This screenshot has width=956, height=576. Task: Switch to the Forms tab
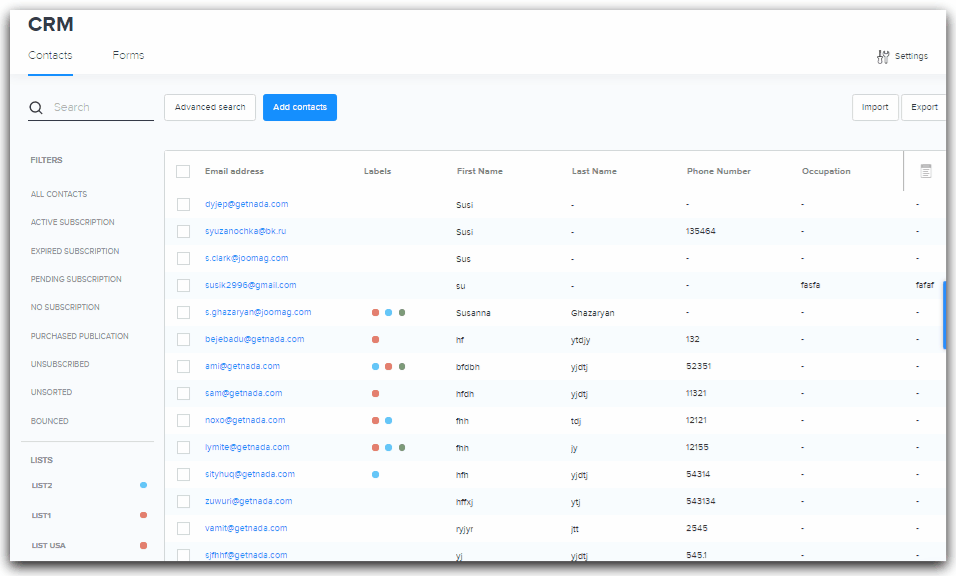(x=128, y=55)
